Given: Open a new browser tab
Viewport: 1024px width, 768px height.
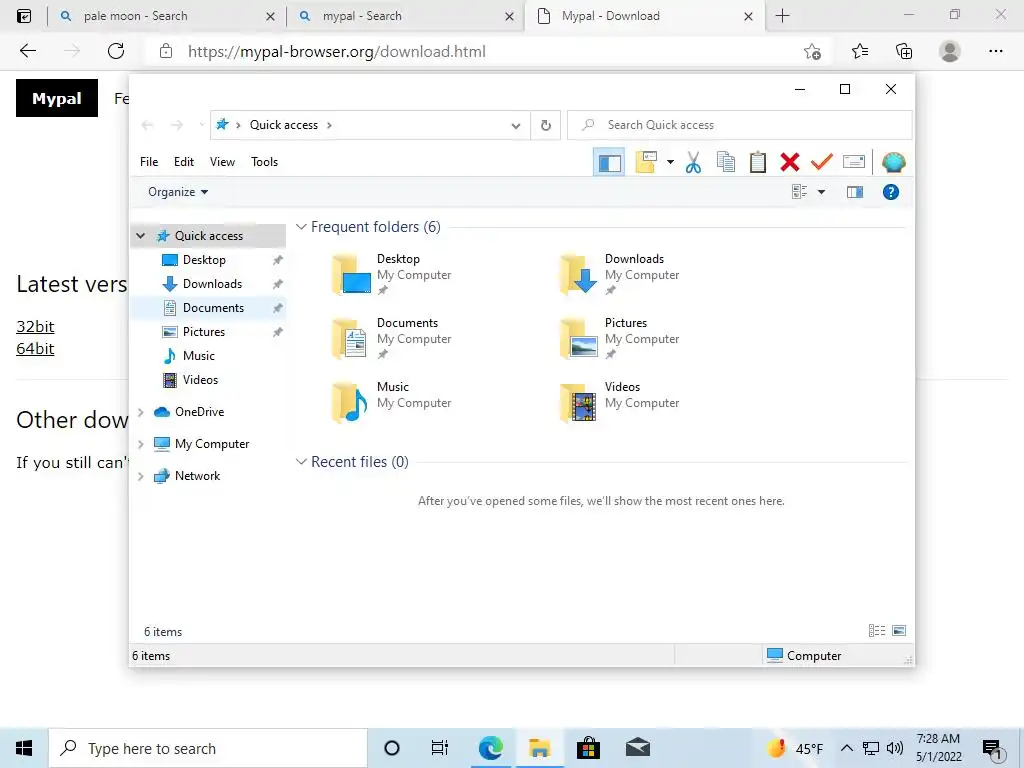Looking at the screenshot, I should pyautogui.click(x=782, y=16).
